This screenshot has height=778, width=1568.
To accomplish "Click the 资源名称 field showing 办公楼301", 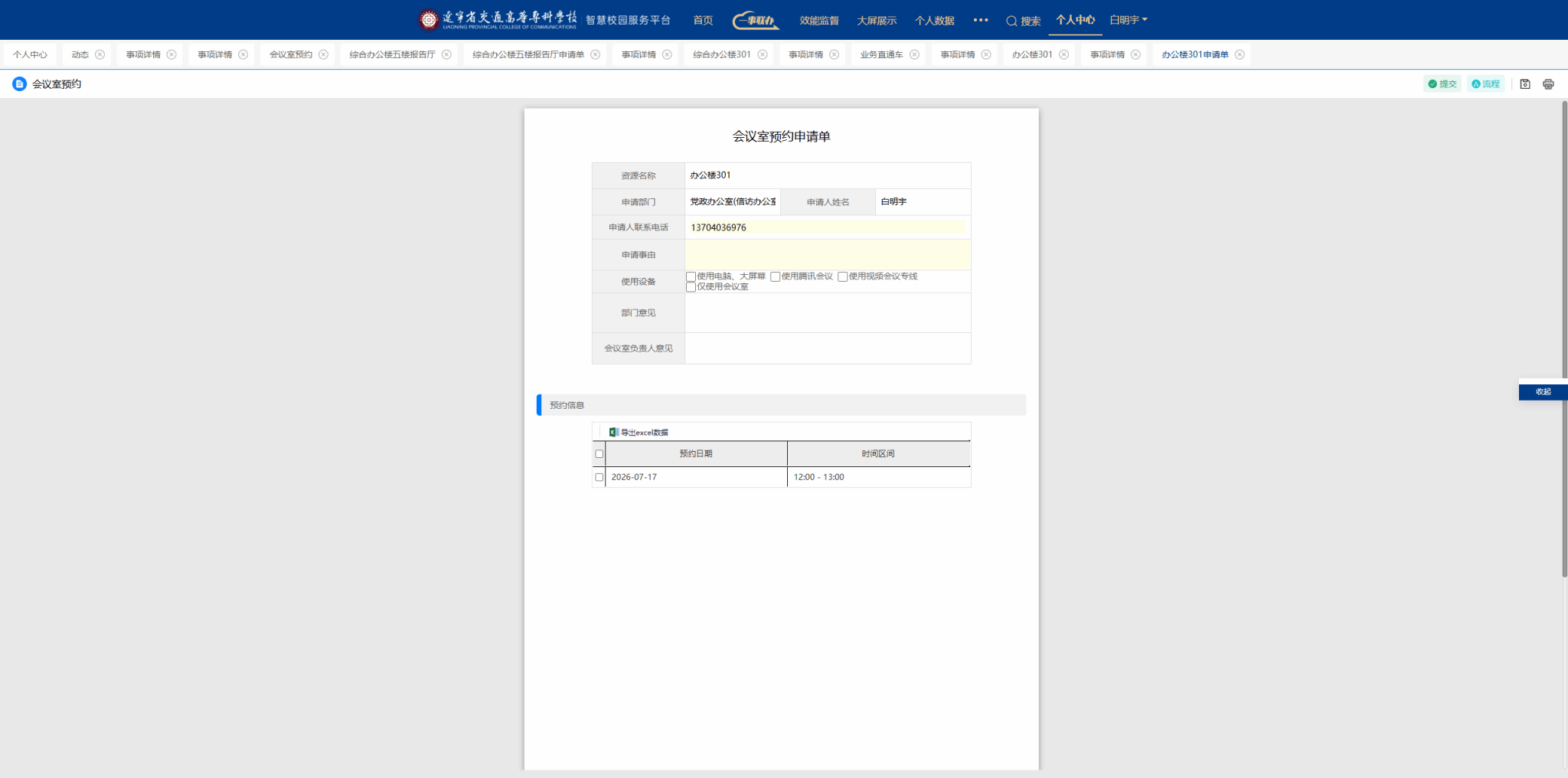I will pos(828,175).
